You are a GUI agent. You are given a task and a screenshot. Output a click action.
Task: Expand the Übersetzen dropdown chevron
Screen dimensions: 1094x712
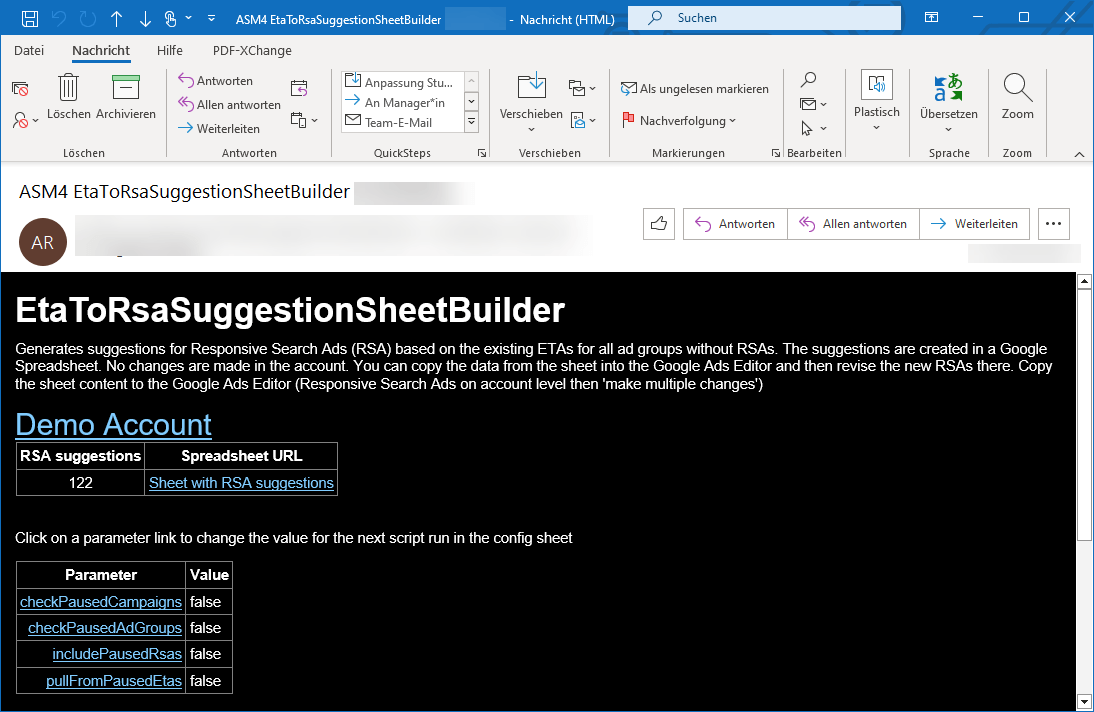coord(948,130)
